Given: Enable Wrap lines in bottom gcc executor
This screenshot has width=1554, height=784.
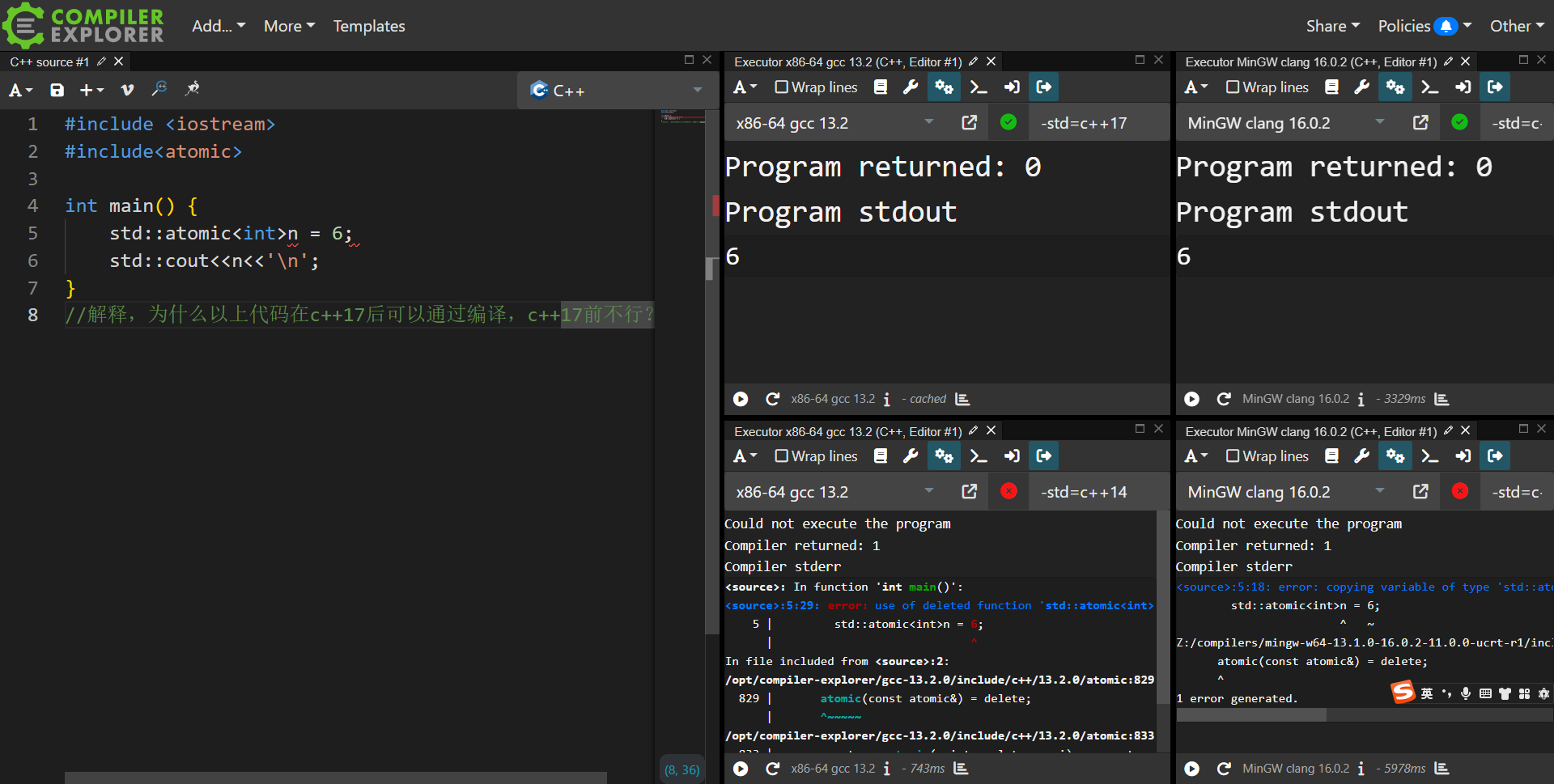Looking at the screenshot, I should pyautogui.click(x=816, y=456).
